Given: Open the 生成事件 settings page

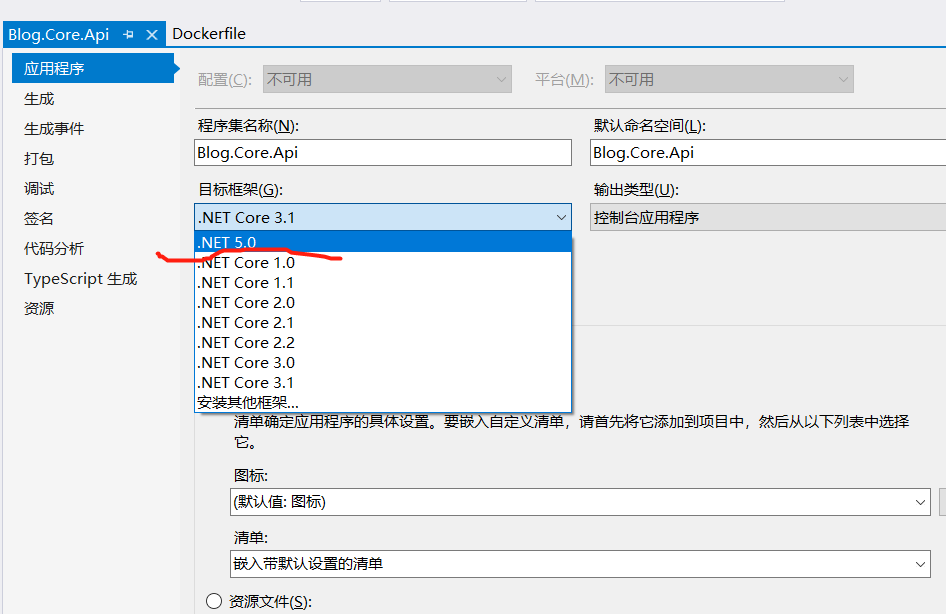Looking at the screenshot, I should click(x=54, y=128).
